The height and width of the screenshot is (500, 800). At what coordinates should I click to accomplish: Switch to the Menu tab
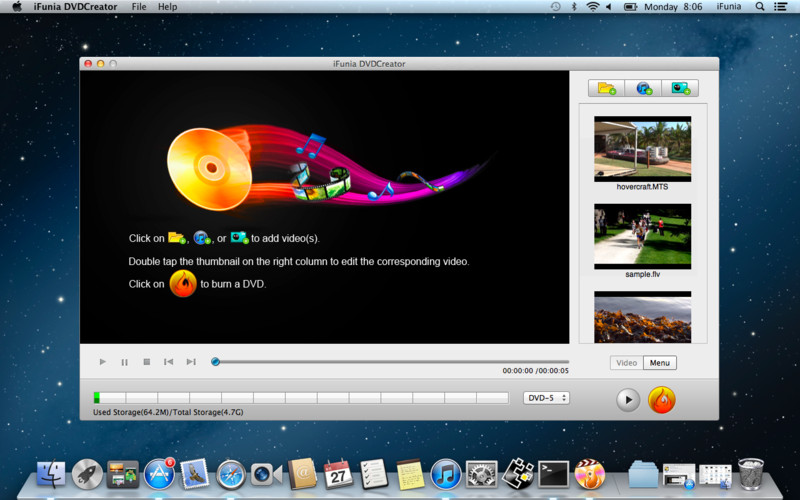pyautogui.click(x=660, y=363)
